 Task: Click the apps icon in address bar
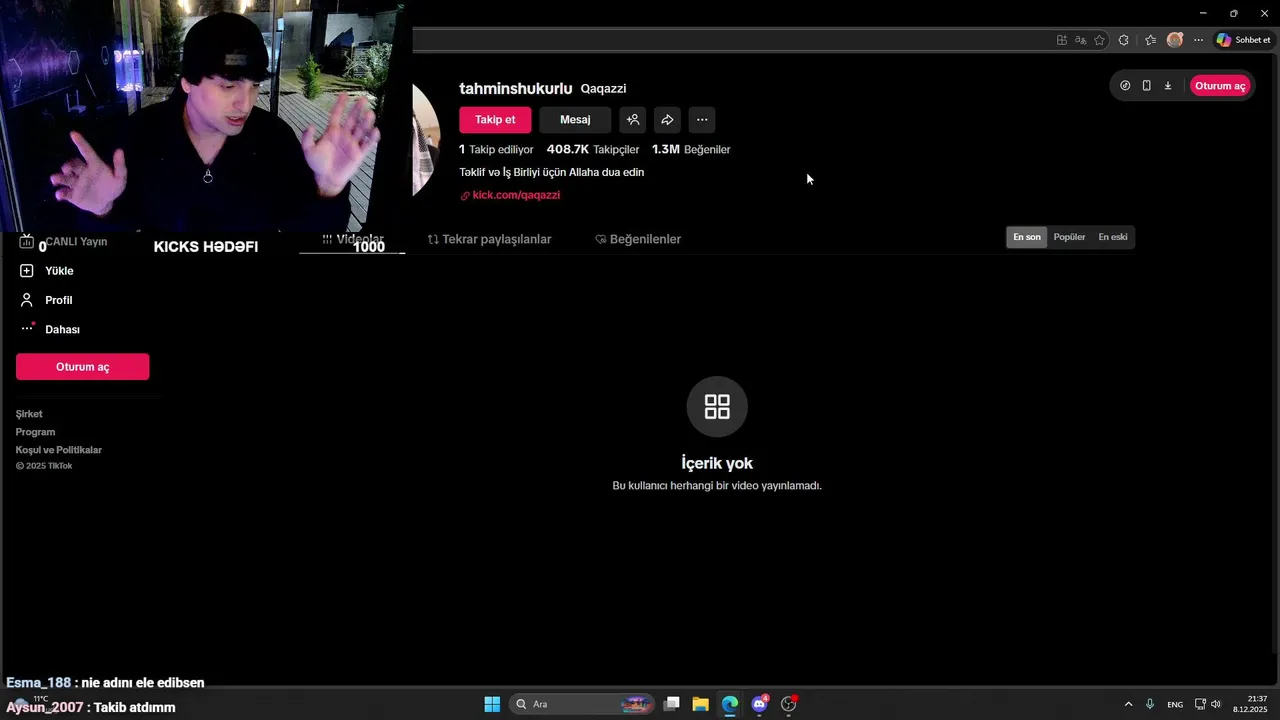[1062, 40]
